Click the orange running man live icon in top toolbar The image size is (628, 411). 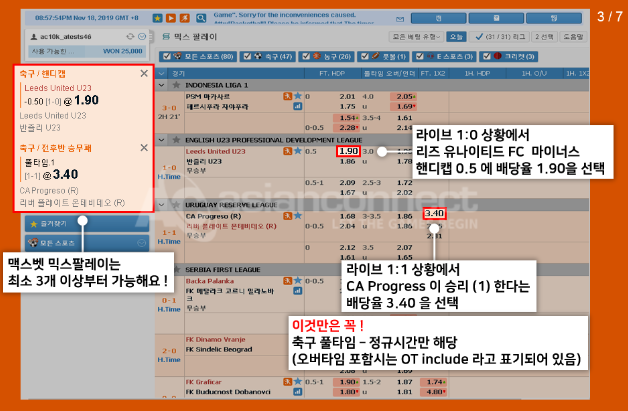(185, 18)
